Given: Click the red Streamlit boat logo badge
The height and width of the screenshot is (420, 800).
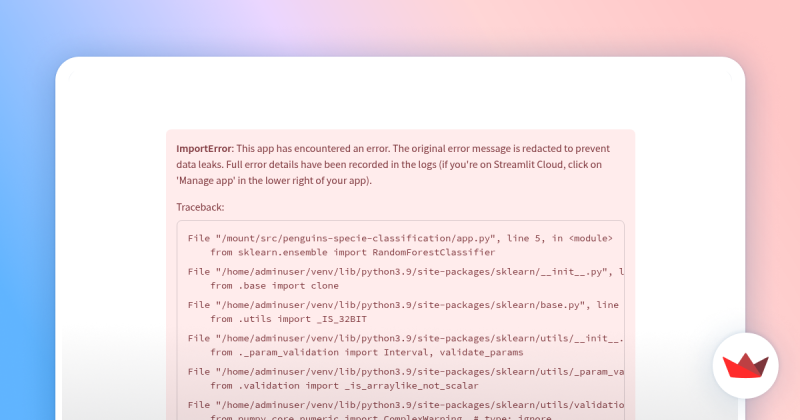Looking at the screenshot, I should click(x=745, y=365).
